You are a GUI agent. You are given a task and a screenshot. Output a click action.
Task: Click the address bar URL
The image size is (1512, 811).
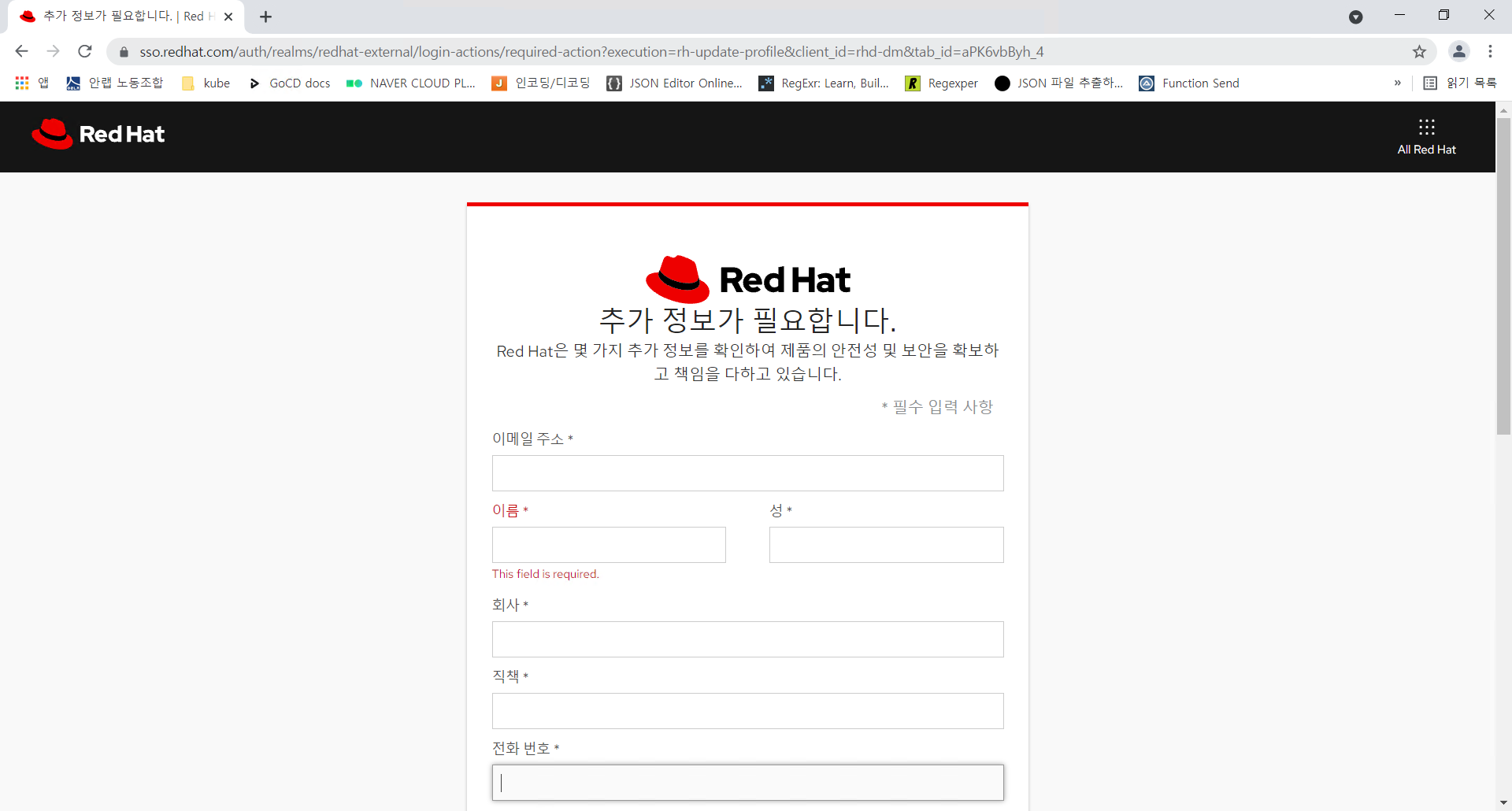click(x=591, y=52)
